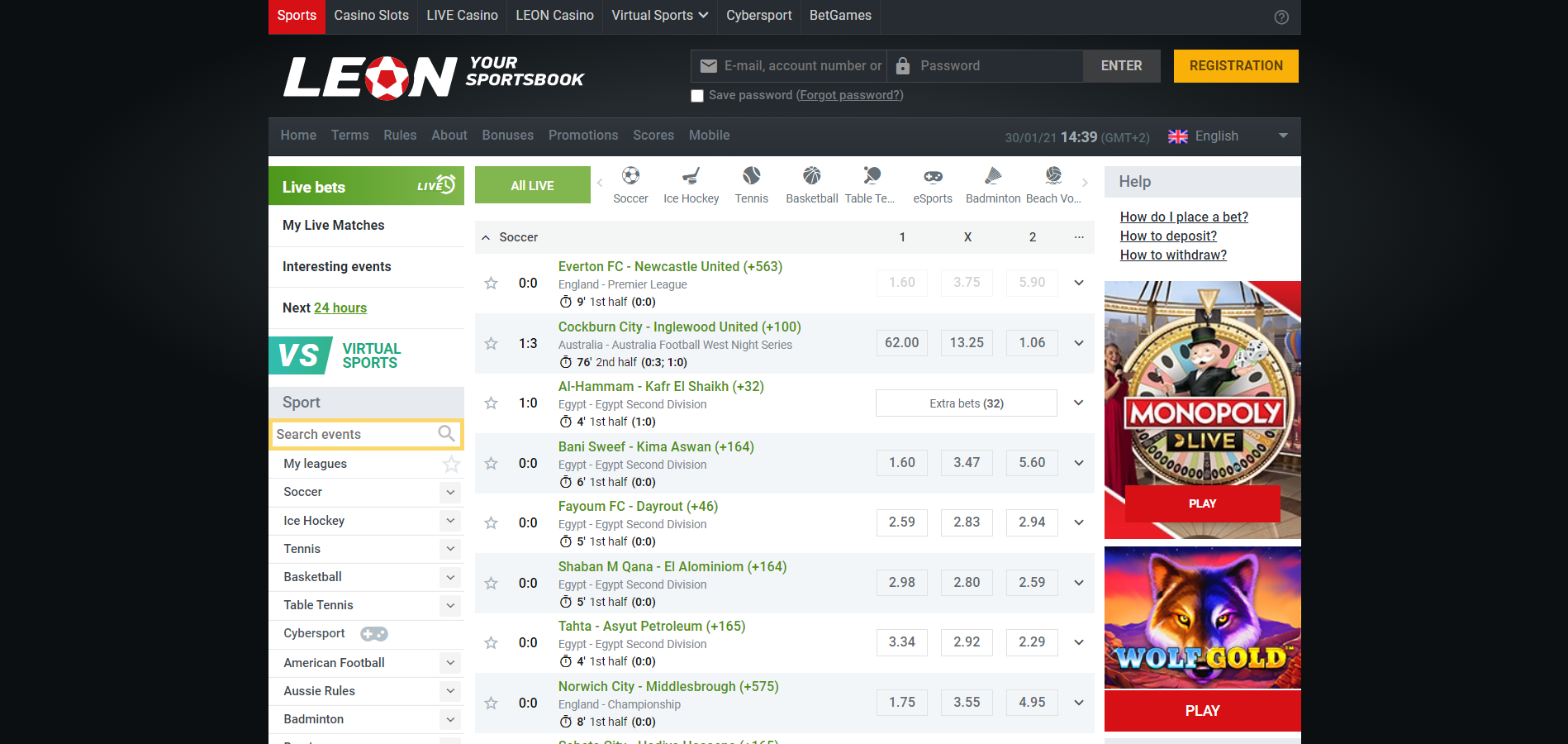Open the Badminton shuttlecock icon

(x=993, y=176)
